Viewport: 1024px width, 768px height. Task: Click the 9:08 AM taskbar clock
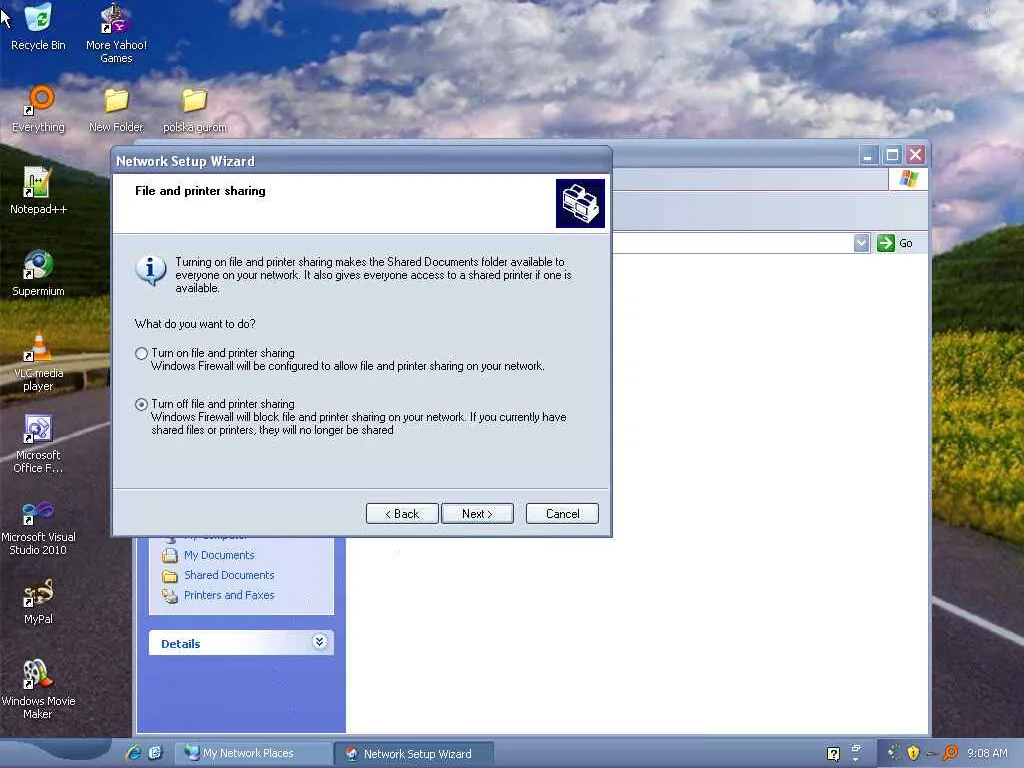click(987, 753)
